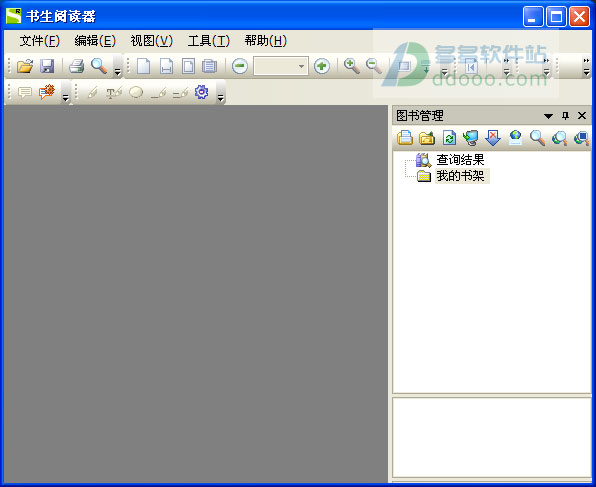Viewport: 596px width, 487px height.
Task: Click the monitor download icon with green arrow
Action: pos(471,138)
